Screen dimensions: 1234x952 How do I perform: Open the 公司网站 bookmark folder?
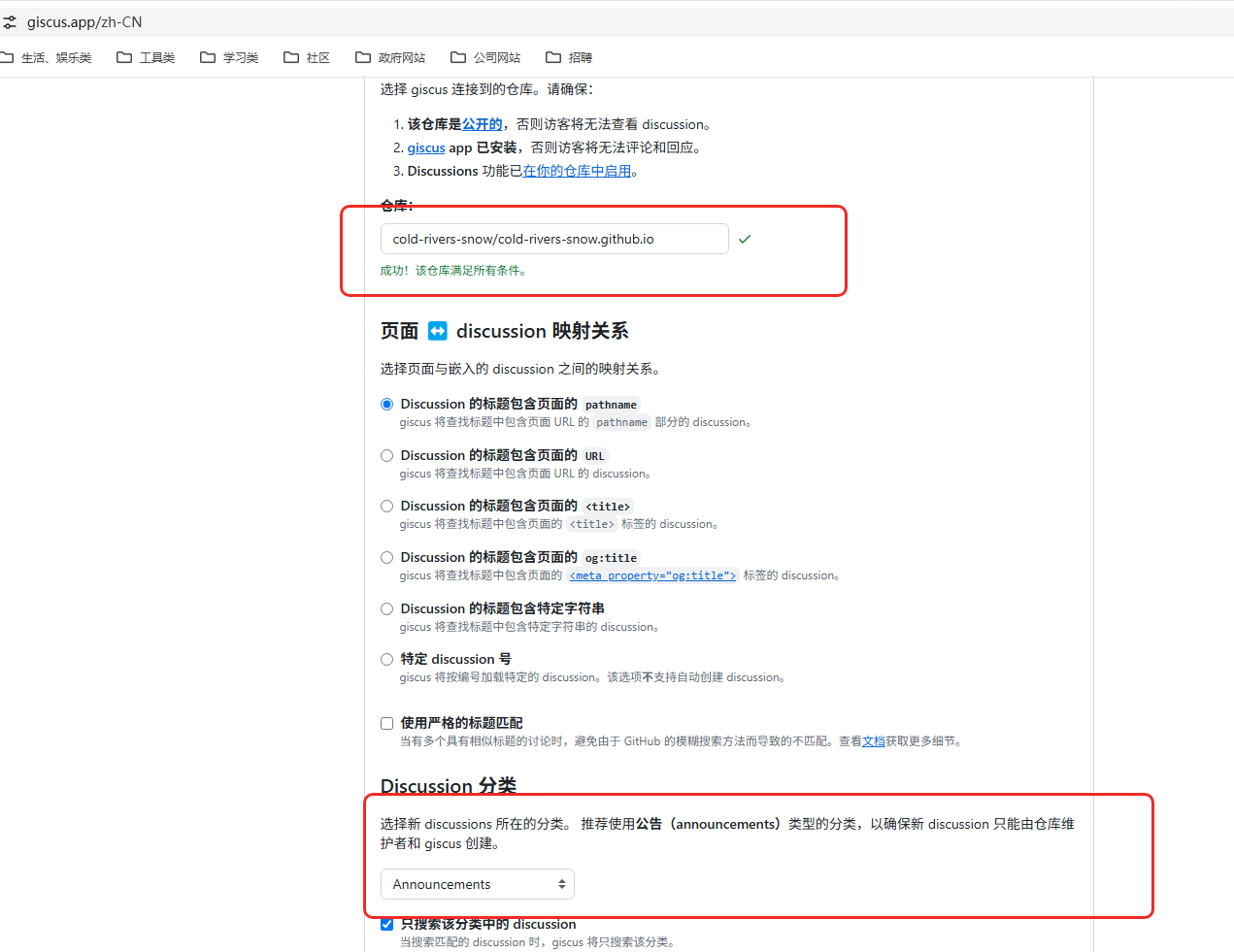[485, 57]
